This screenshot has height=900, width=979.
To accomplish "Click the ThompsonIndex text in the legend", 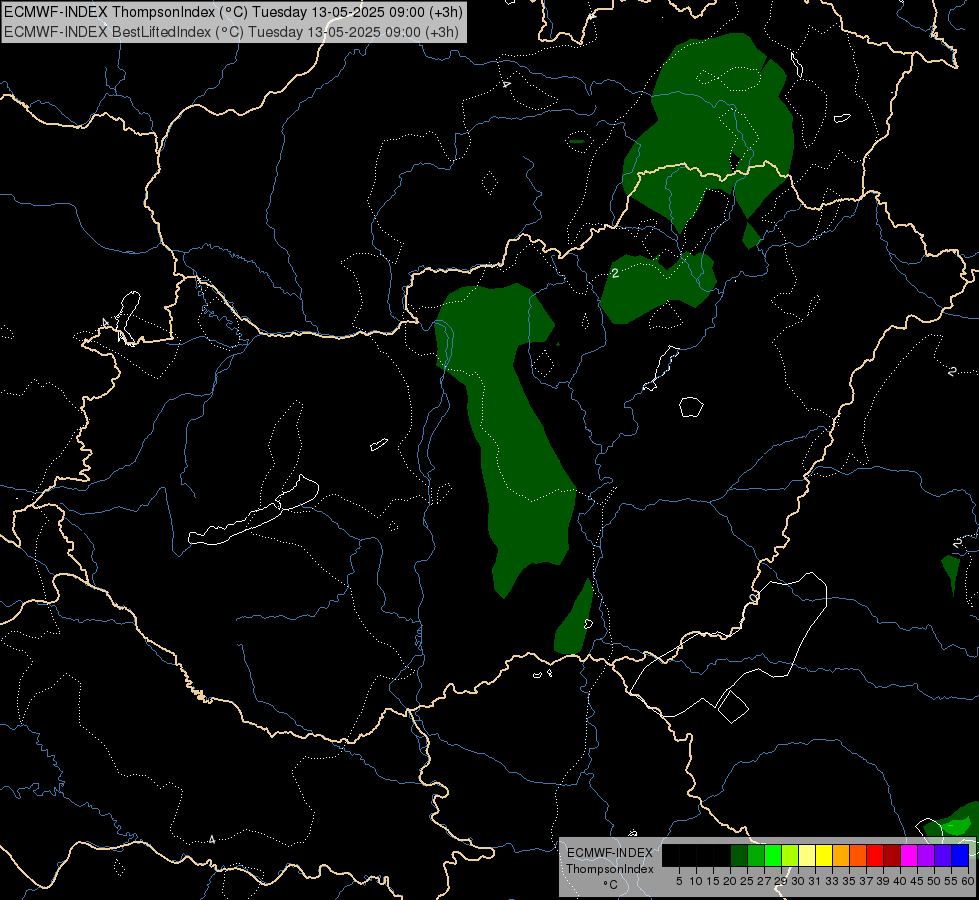I will pyautogui.click(x=609, y=869).
